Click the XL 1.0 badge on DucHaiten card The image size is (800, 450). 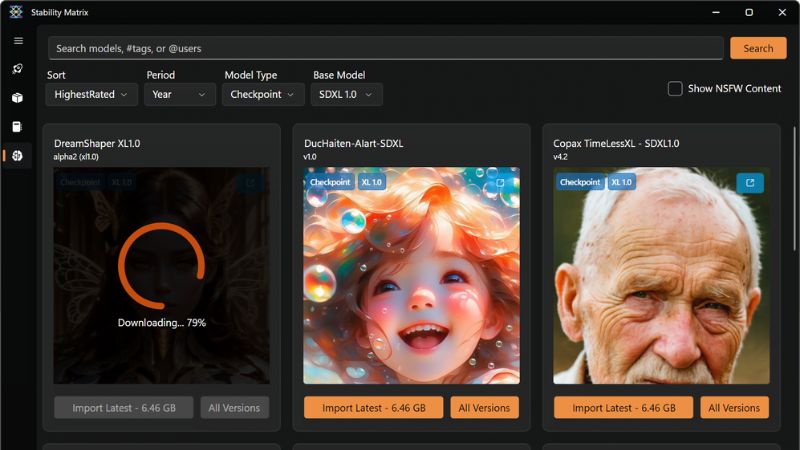pos(372,182)
